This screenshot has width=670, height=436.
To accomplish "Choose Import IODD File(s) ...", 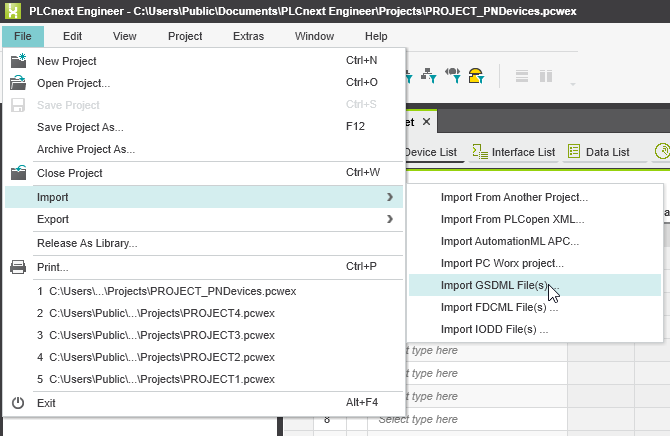I will pos(535,329).
